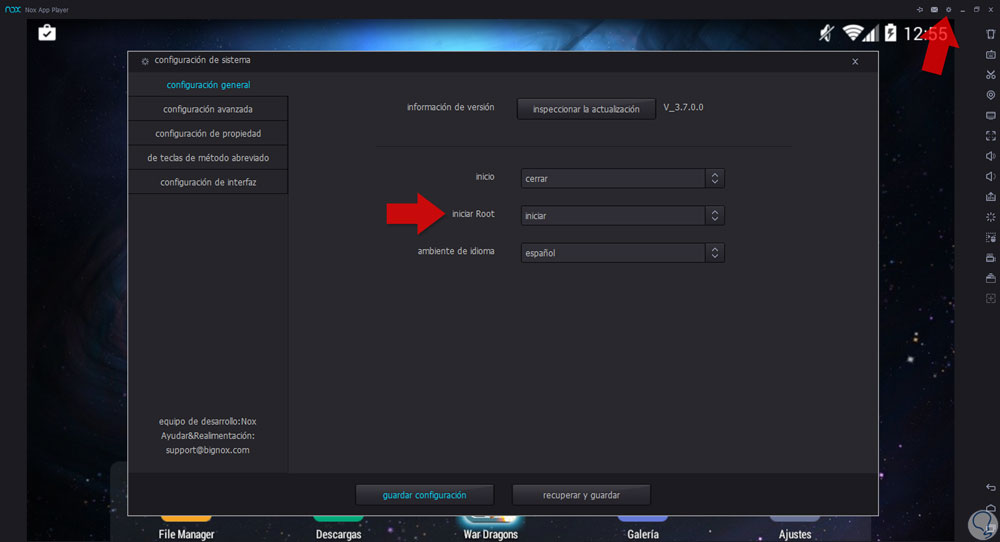The width and height of the screenshot is (1000, 542).
Task: Click the add-more plus icon in sidebar
Action: (x=990, y=298)
